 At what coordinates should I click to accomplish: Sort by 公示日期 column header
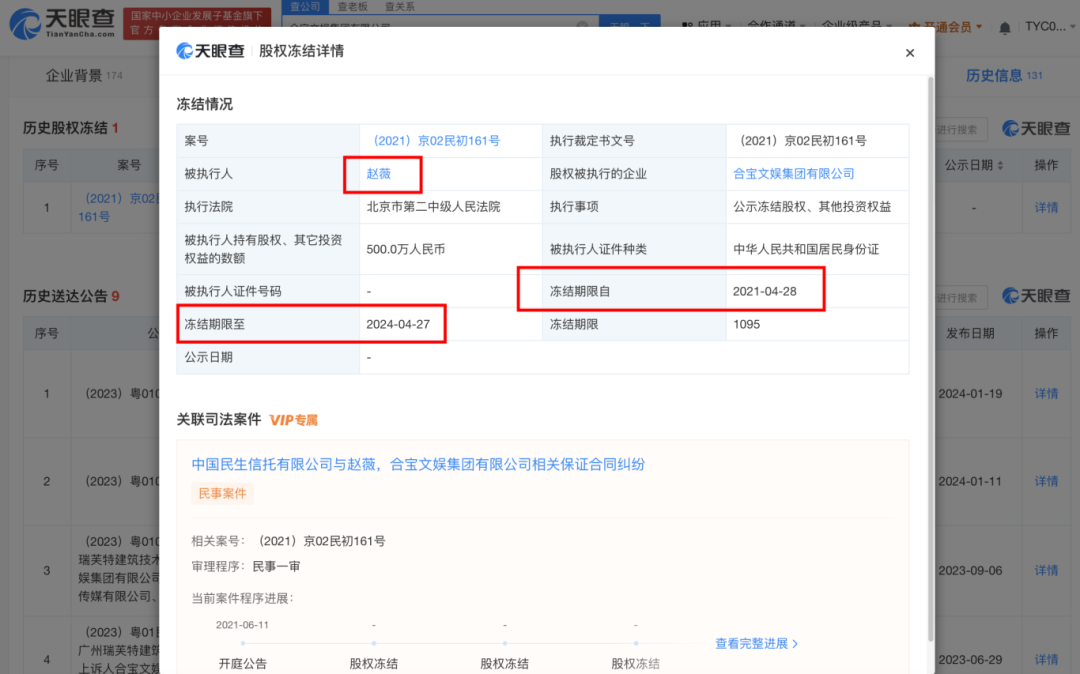tap(974, 165)
